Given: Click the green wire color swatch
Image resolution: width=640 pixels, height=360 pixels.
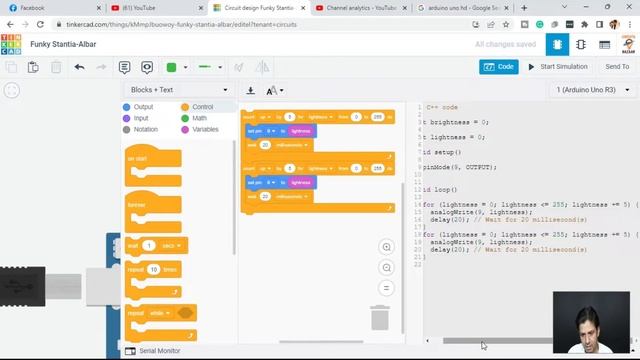Looking at the screenshot, I should coord(171,67).
